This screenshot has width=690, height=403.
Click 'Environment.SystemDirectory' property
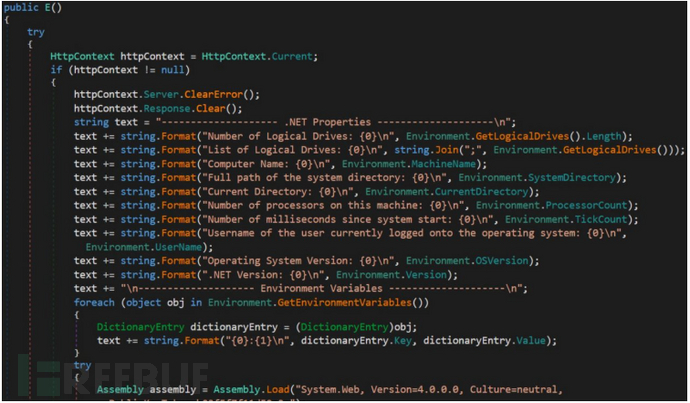pyautogui.click(x=537, y=178)
